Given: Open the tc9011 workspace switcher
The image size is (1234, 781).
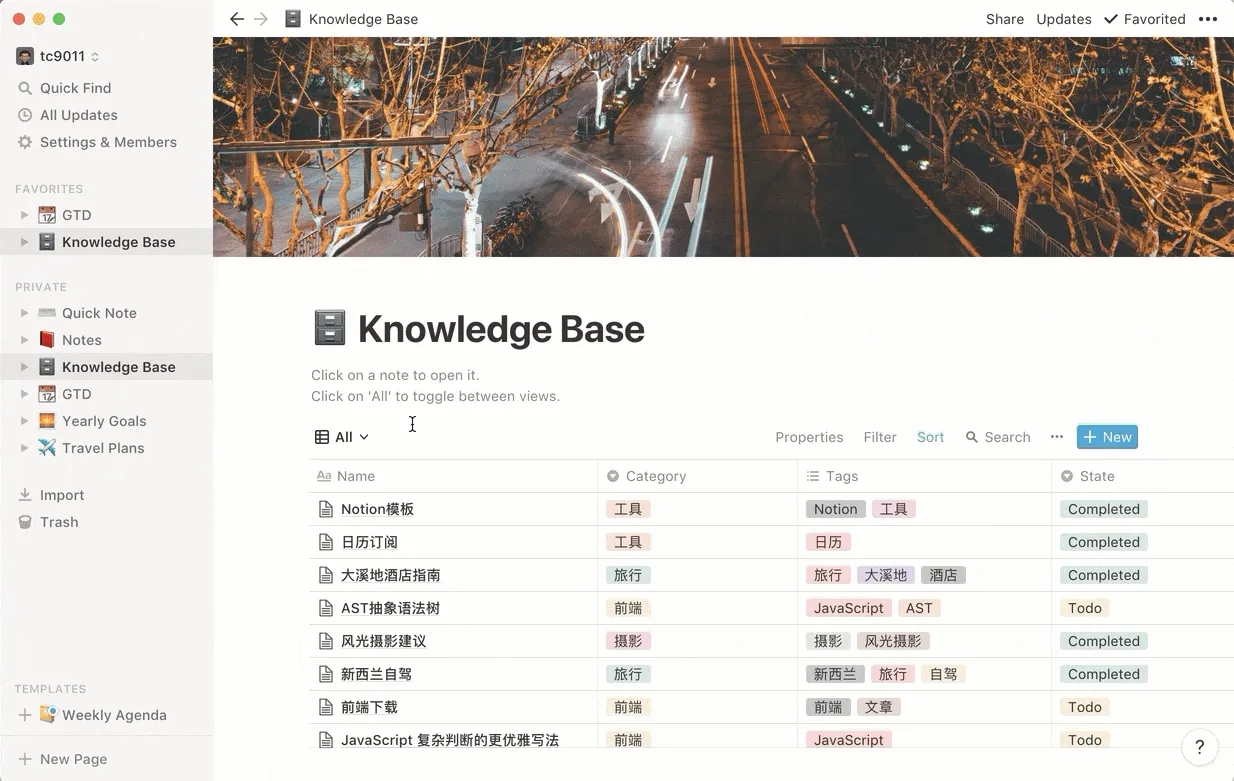Looking at the screenshot, I should 58,57.
